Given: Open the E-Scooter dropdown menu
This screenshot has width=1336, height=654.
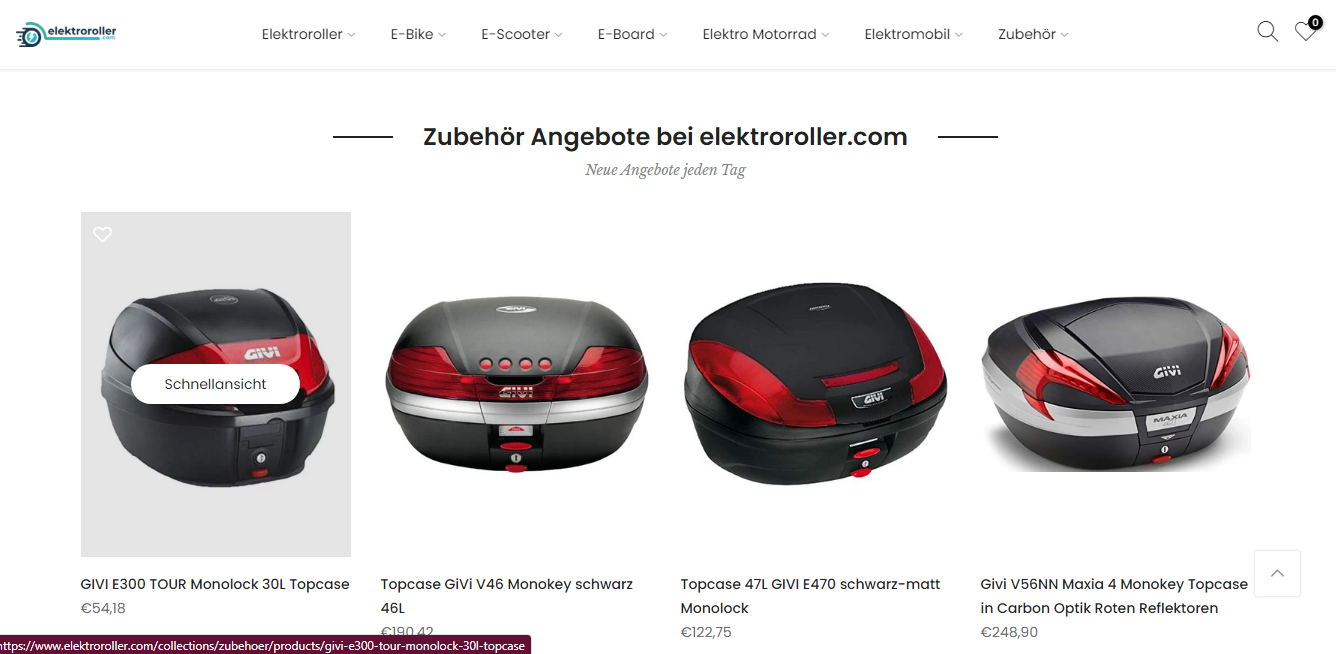Looking at the screenshot, I should [522, 34].
